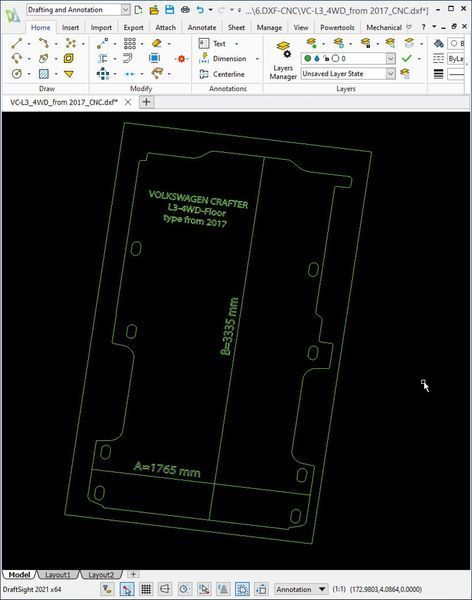This screenshot has width=472, height=600.
Task: Click the green checkmark activate layer icon
Action: pyautogui.click(x=407, y=58)
